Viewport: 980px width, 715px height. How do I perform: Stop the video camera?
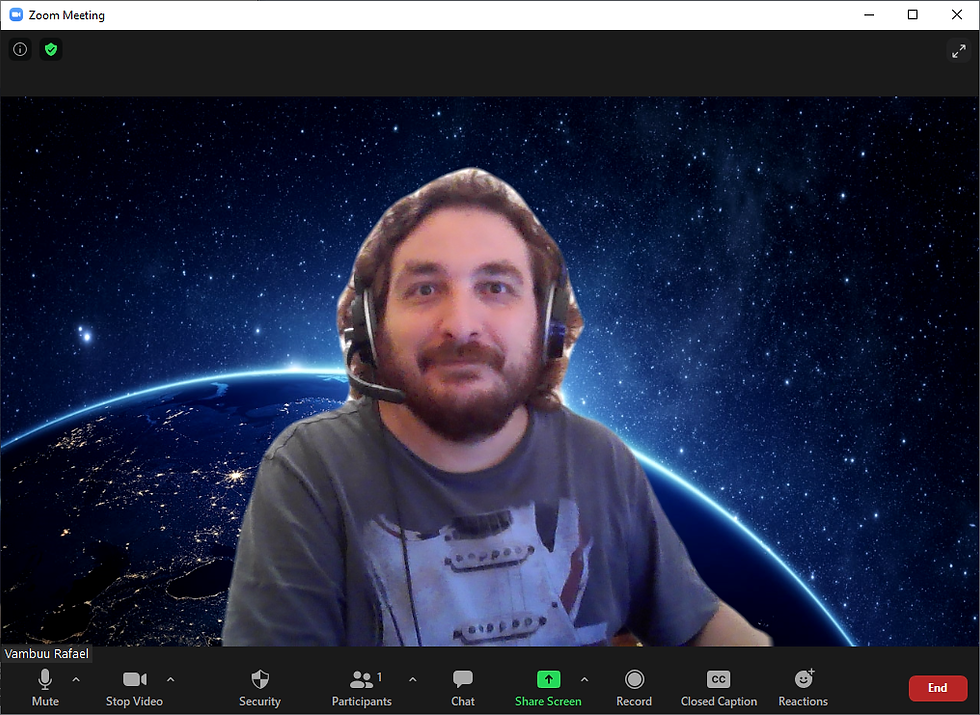(x=134, y=687)
